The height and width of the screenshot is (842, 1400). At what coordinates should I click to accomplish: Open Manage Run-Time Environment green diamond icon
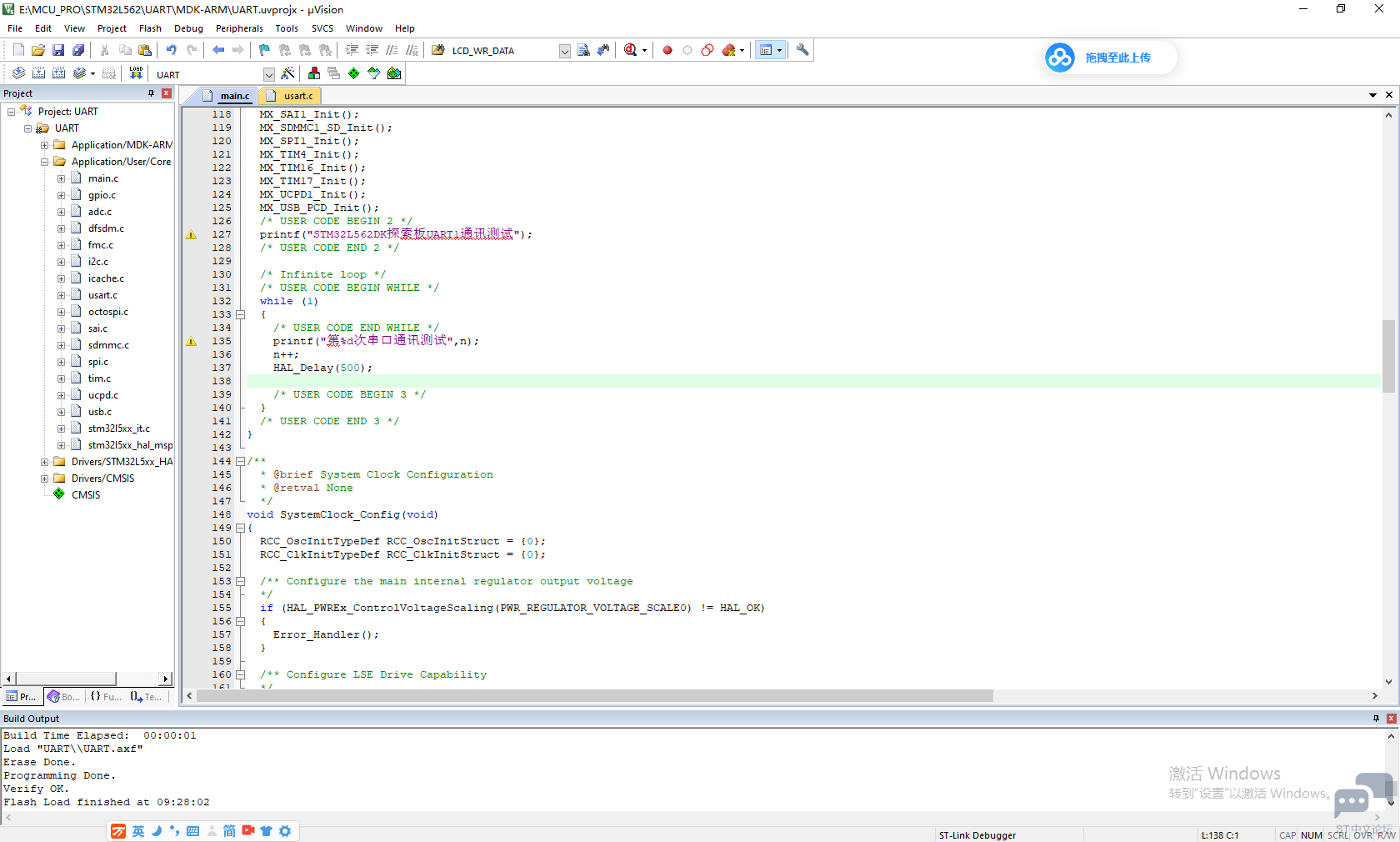pos(354,73)
